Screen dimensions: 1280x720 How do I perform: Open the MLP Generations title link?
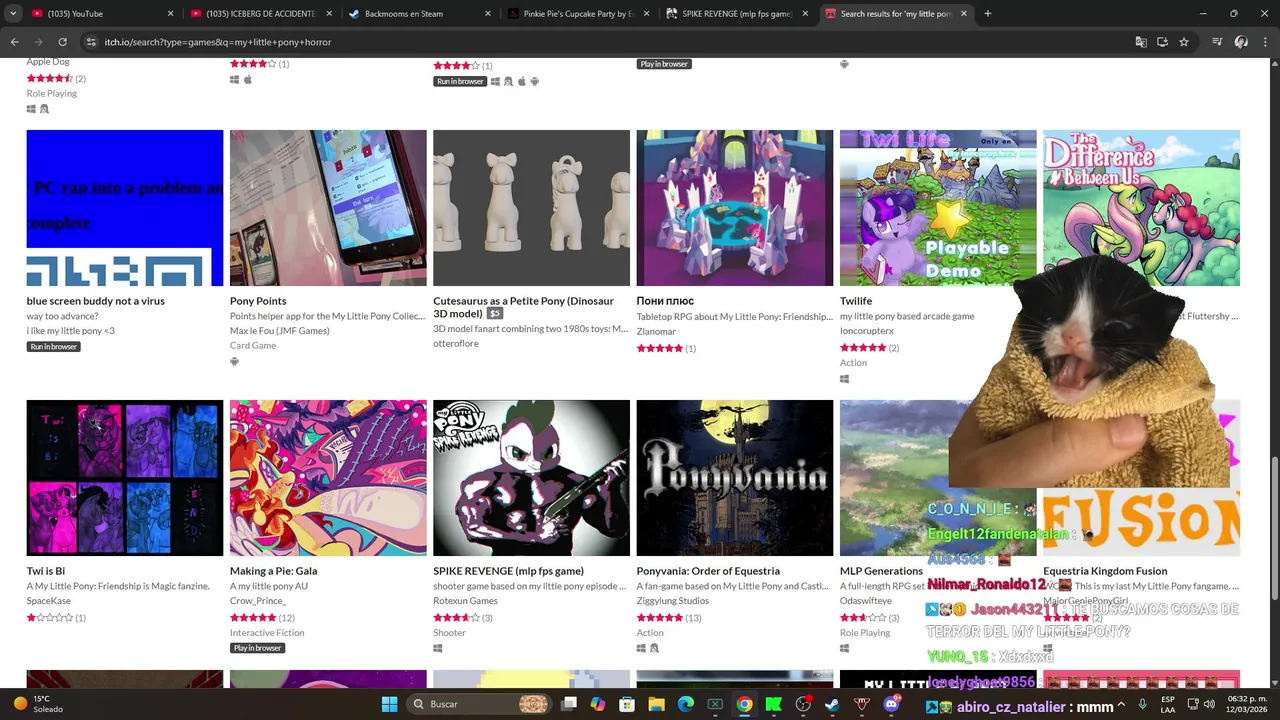click(881, 571)
